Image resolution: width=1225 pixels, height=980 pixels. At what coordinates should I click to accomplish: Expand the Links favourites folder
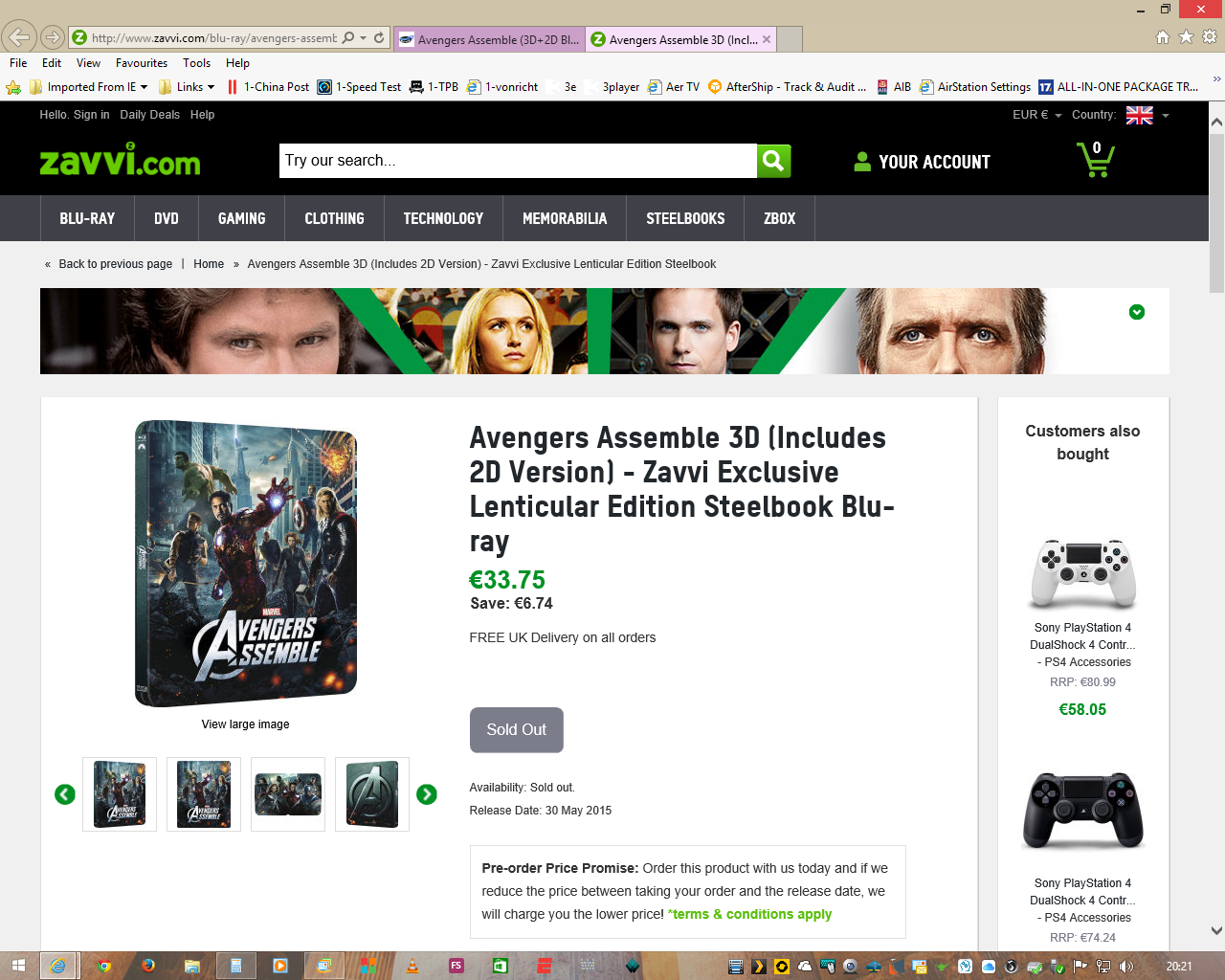point(187,87)
